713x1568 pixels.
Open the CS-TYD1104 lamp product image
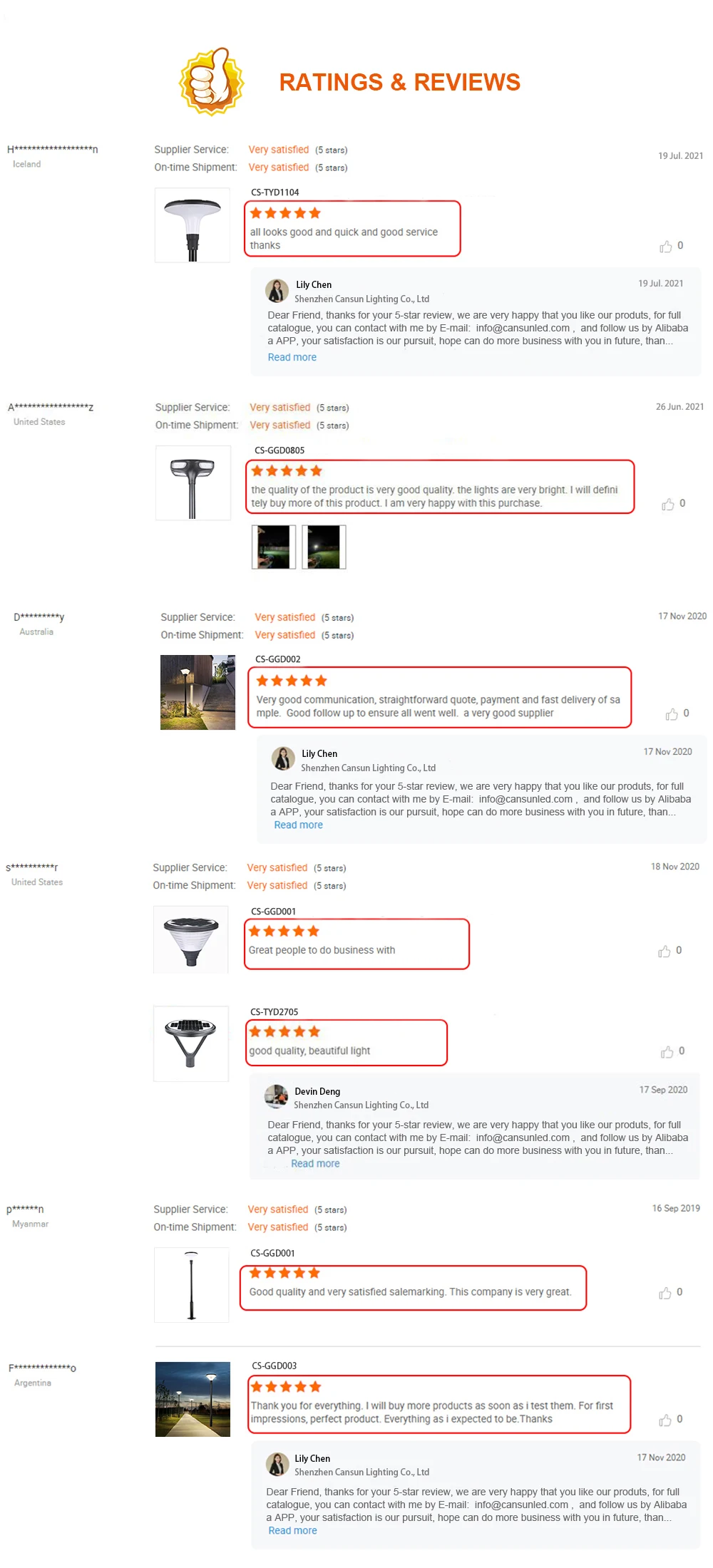coord(193,225)
